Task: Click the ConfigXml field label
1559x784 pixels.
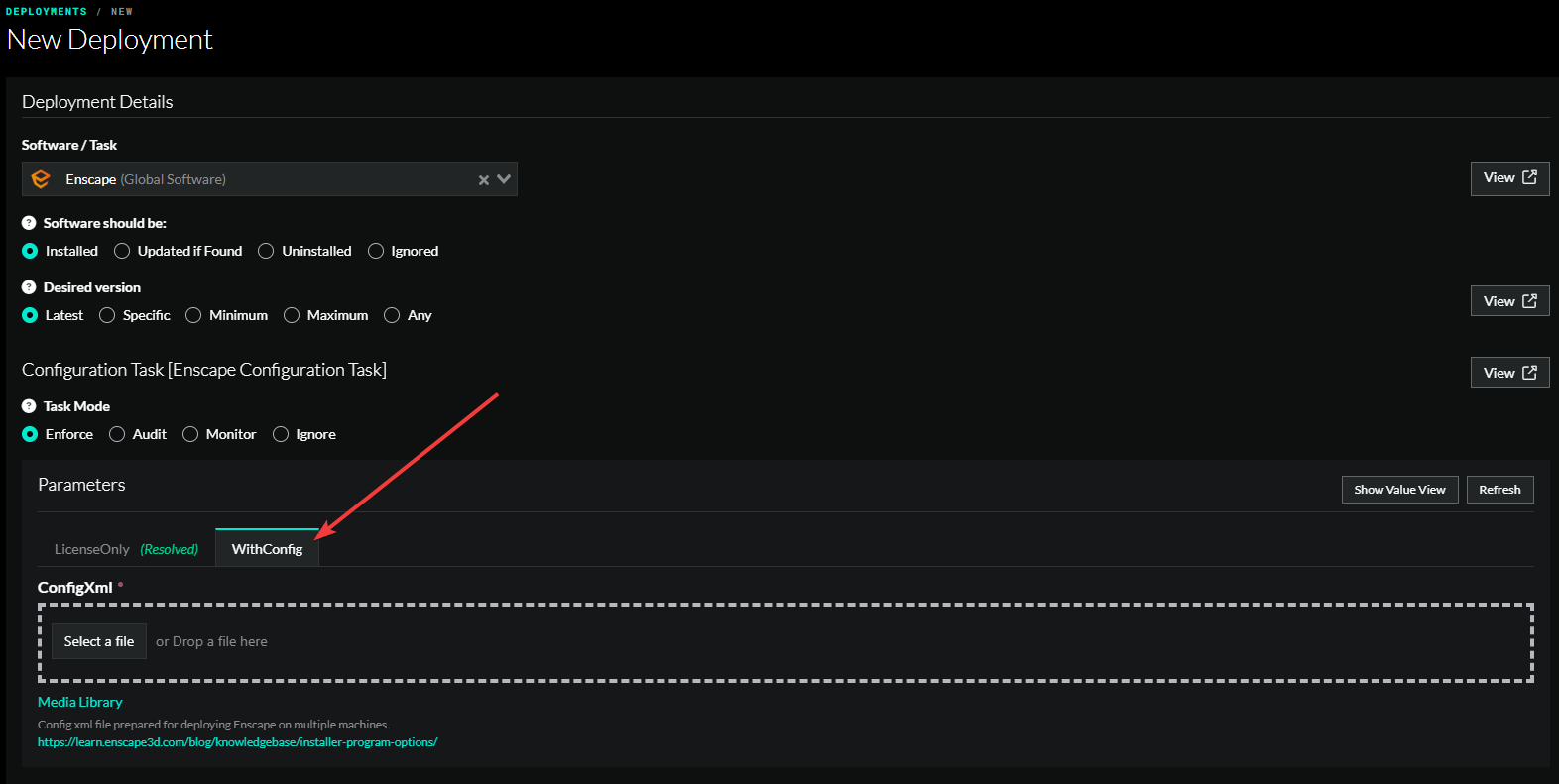Action: pyautogui.click(x=75, y=588)
